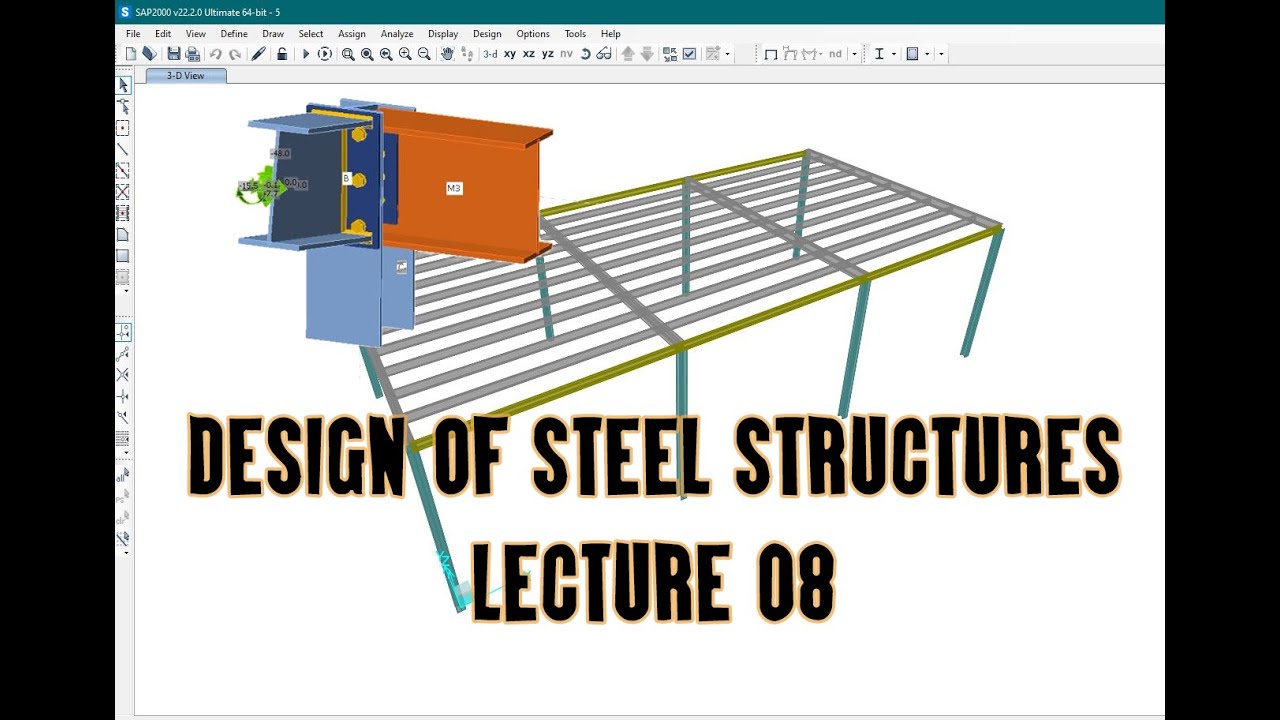Toggle Snap to Points and Grid

click(123, 332)
